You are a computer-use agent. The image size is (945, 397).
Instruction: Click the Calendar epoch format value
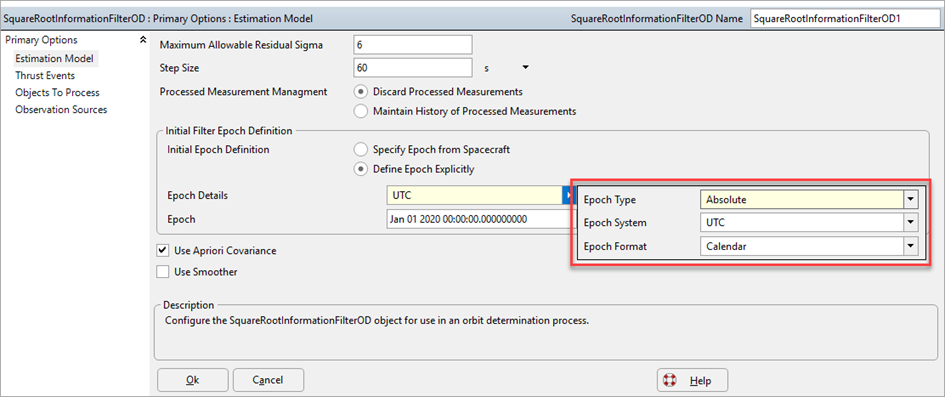[726, 246]
